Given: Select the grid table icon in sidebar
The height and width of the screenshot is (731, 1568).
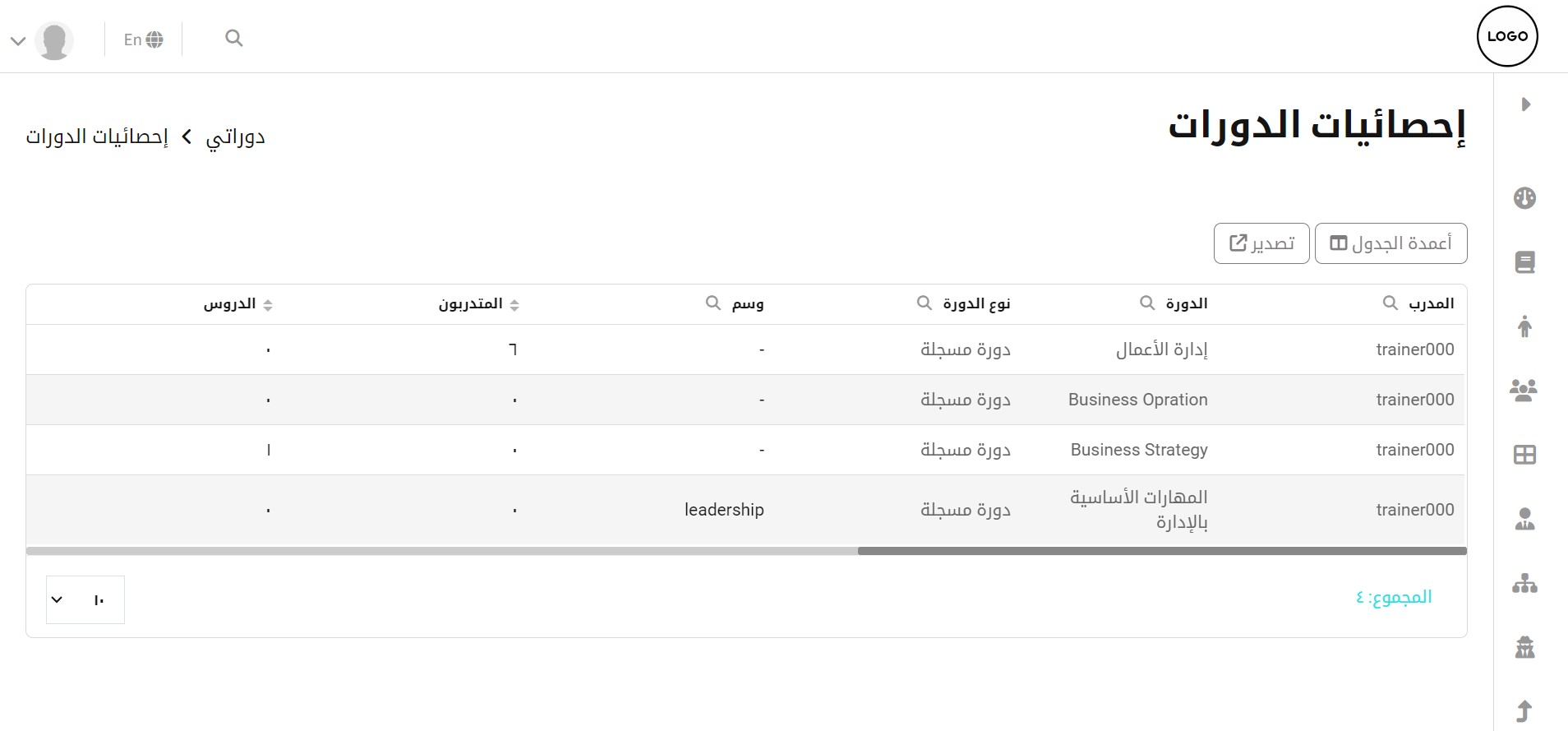Looking at the screenshot, I should tap(1524, 455).
